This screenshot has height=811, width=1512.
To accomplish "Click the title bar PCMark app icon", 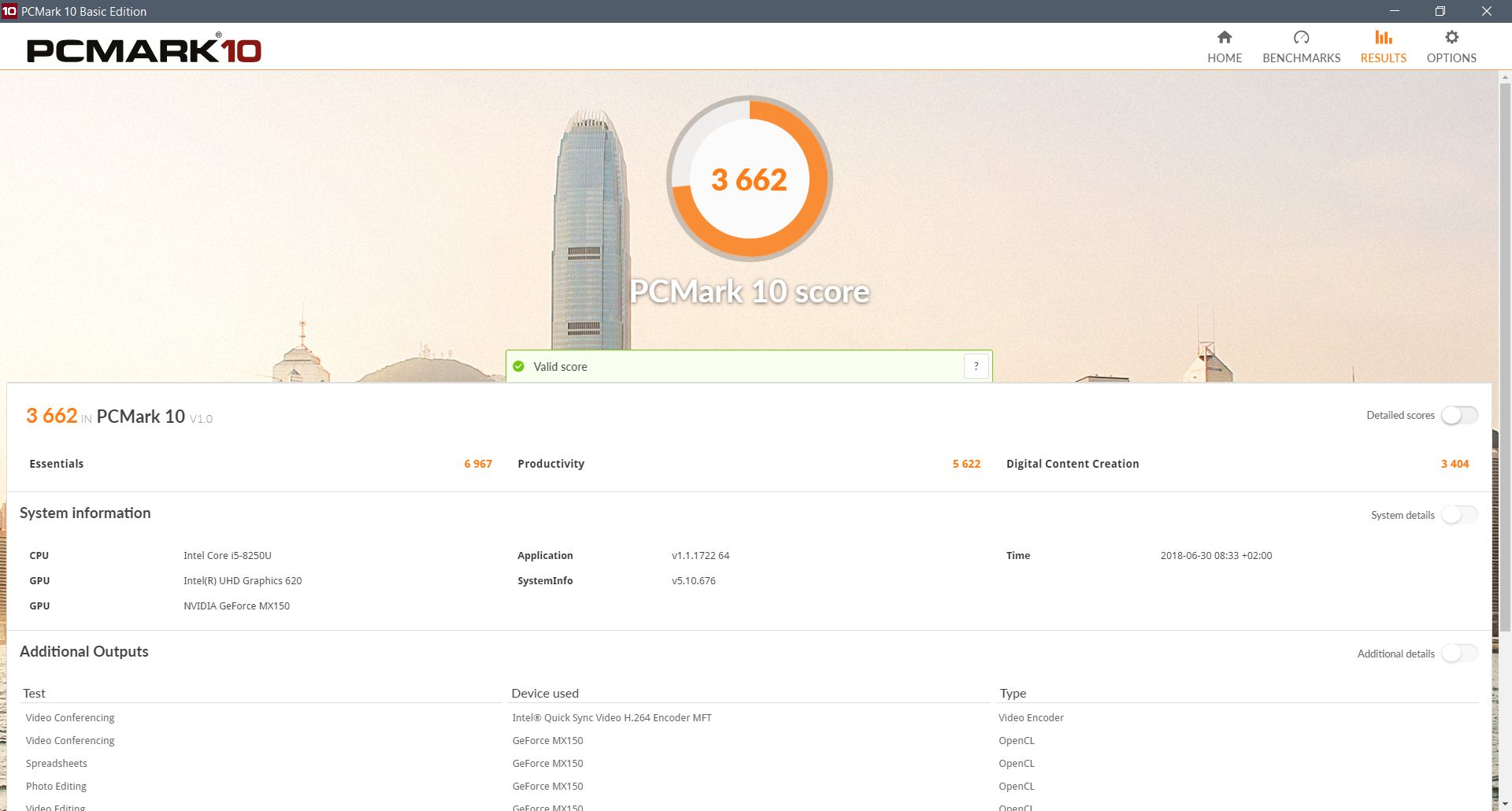I will [9, 11].
